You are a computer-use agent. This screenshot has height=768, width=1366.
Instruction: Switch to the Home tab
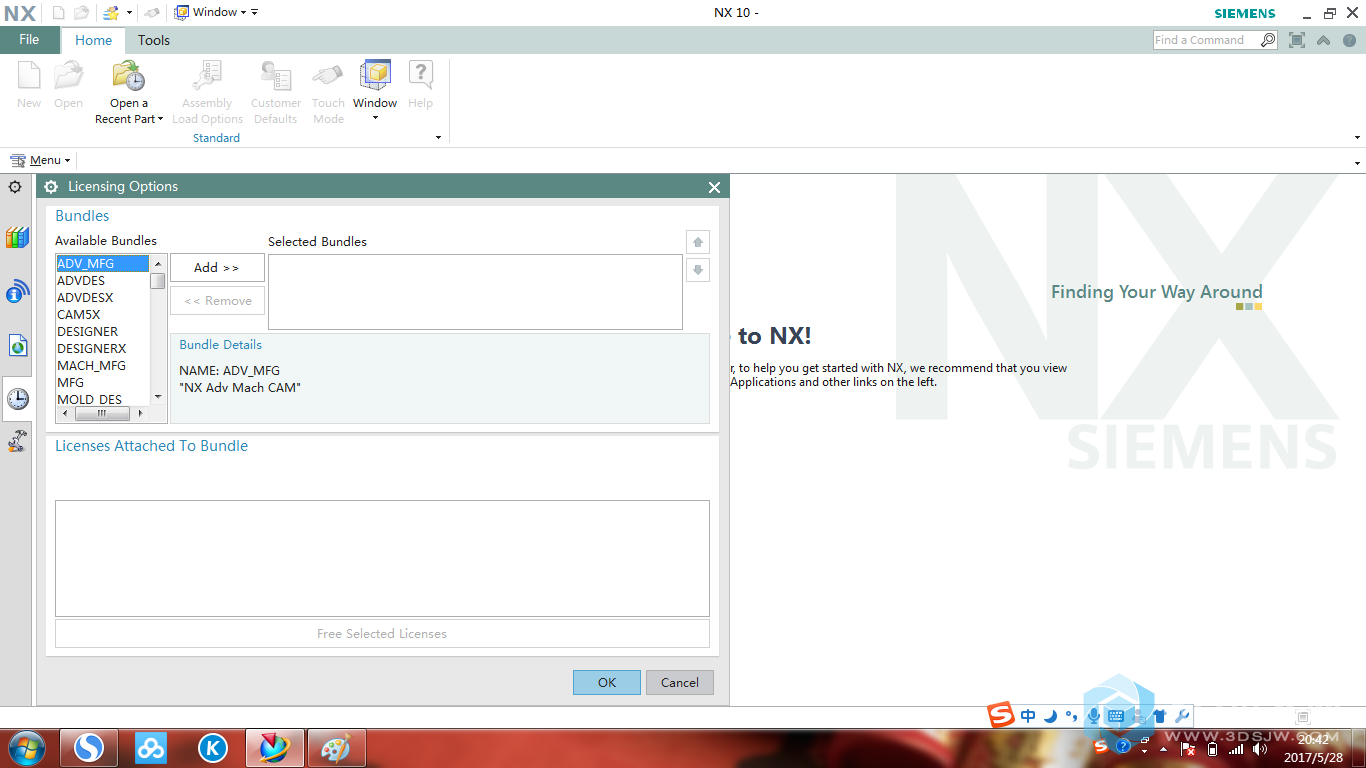pyautogui.click(x=93, y=40)
